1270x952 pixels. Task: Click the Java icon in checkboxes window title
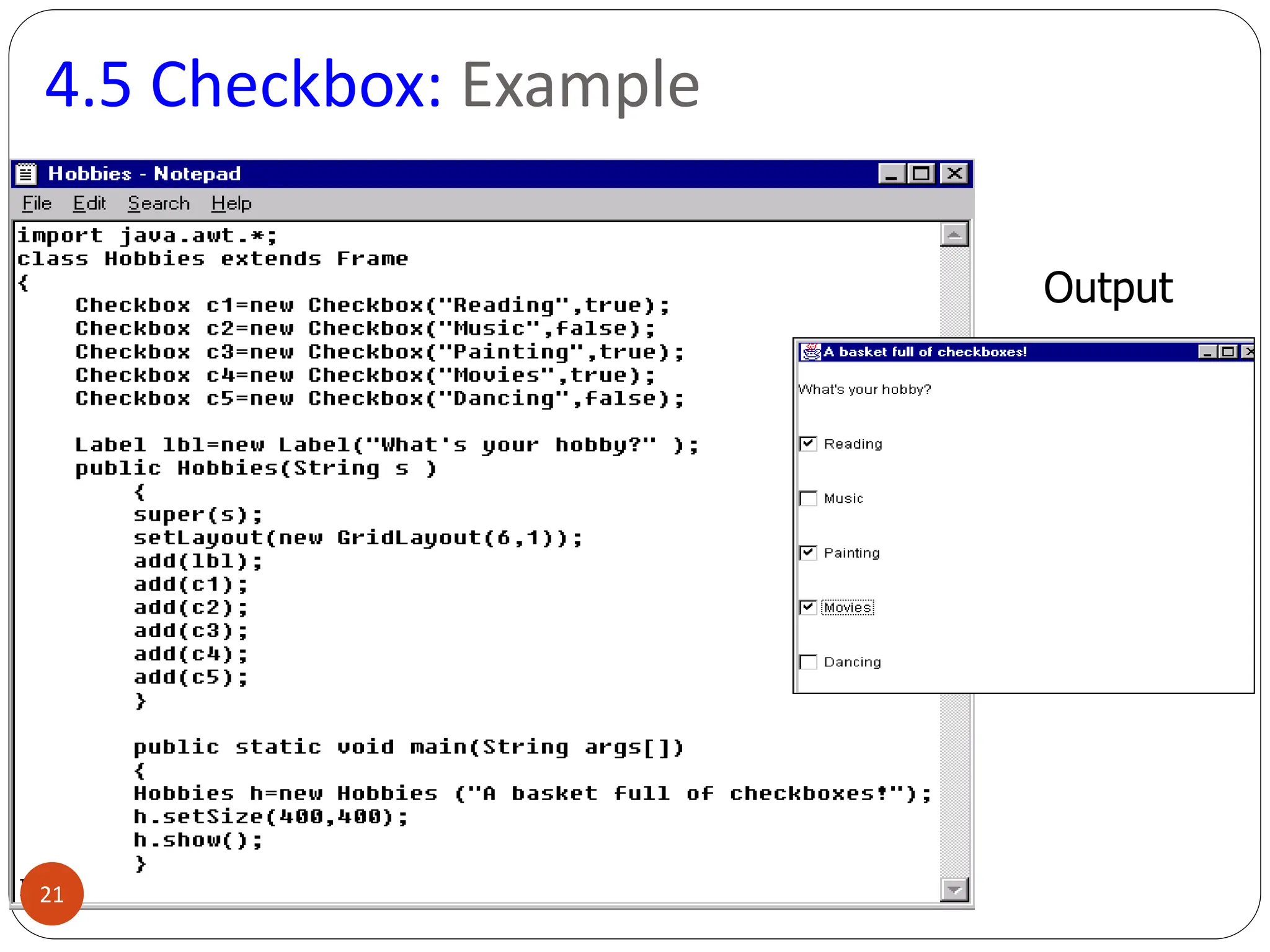(810, 352)
